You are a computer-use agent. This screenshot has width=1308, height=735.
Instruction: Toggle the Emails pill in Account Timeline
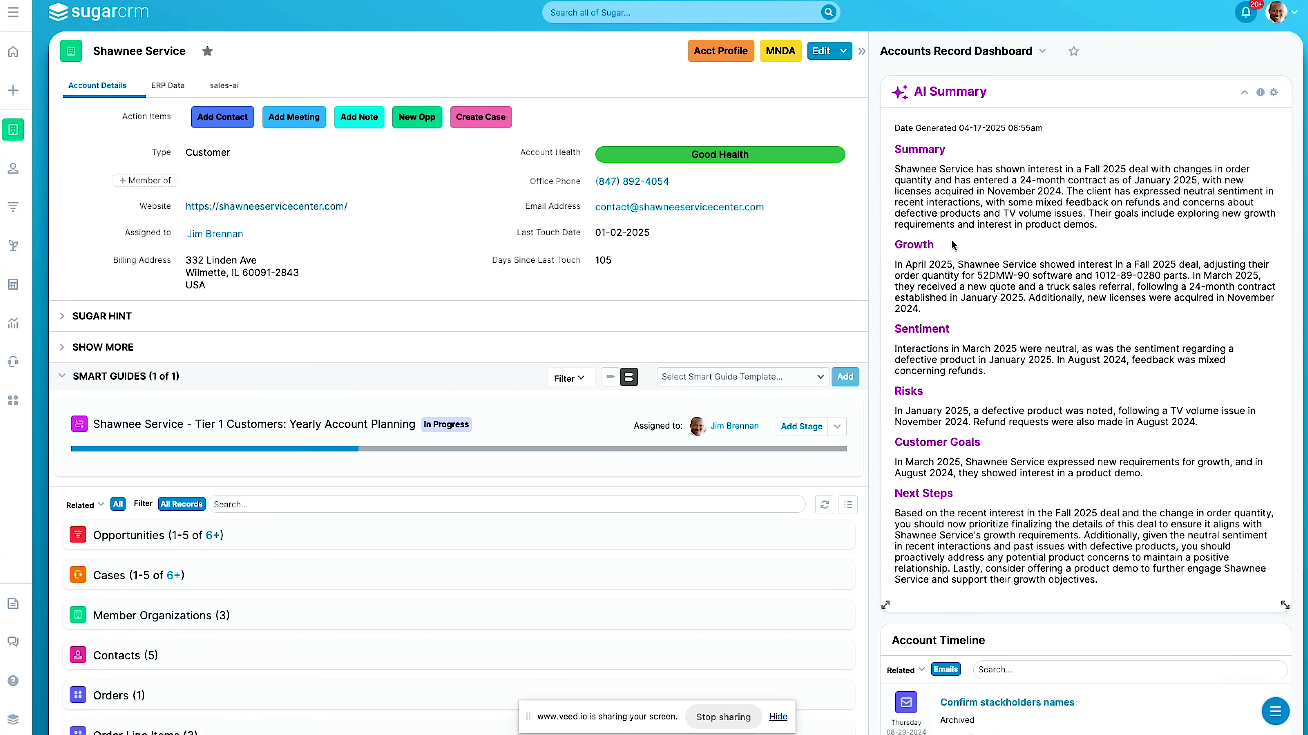coord(945,669)
